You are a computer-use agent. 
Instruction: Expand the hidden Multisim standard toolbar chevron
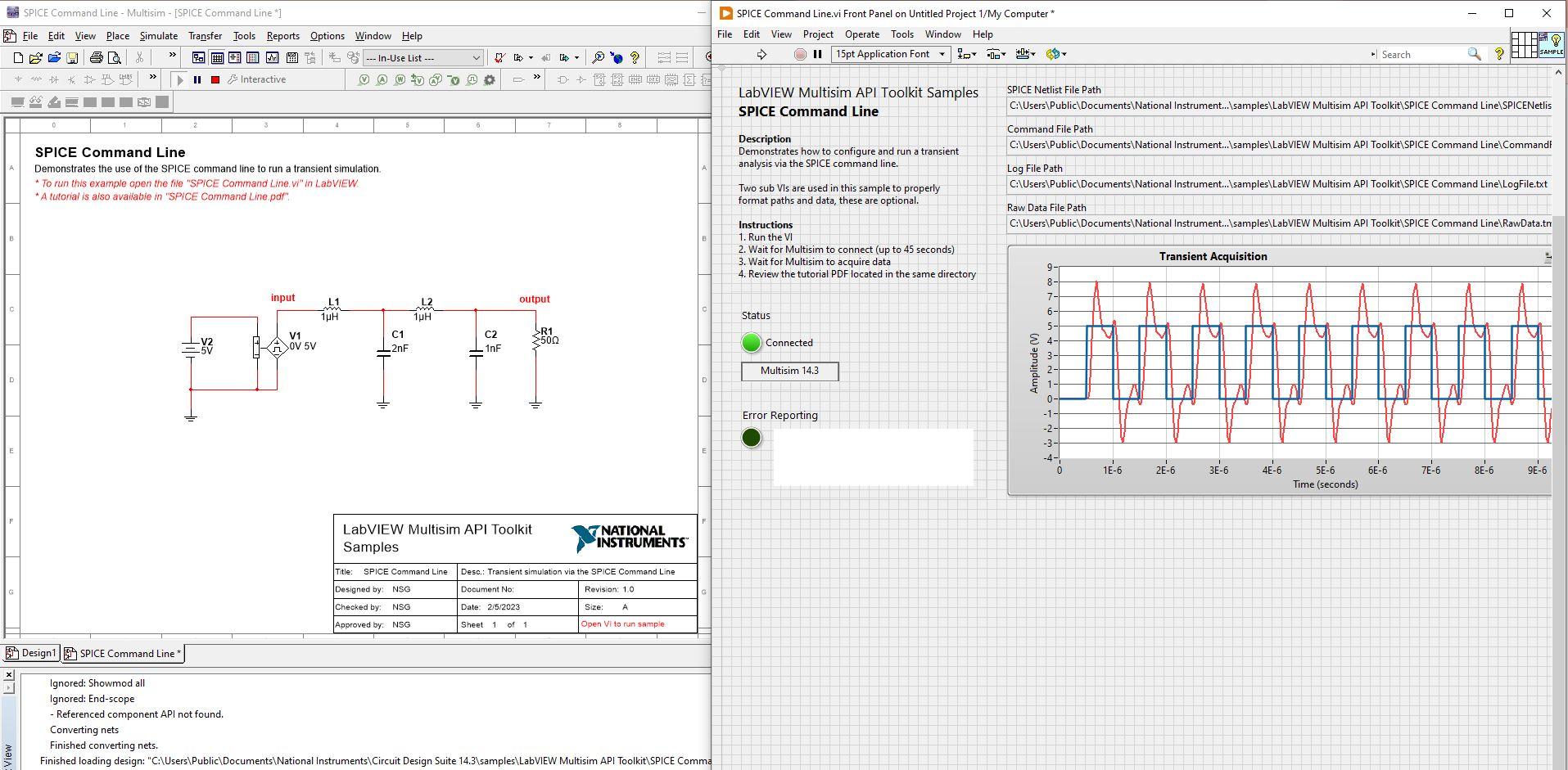click(172, 56)
